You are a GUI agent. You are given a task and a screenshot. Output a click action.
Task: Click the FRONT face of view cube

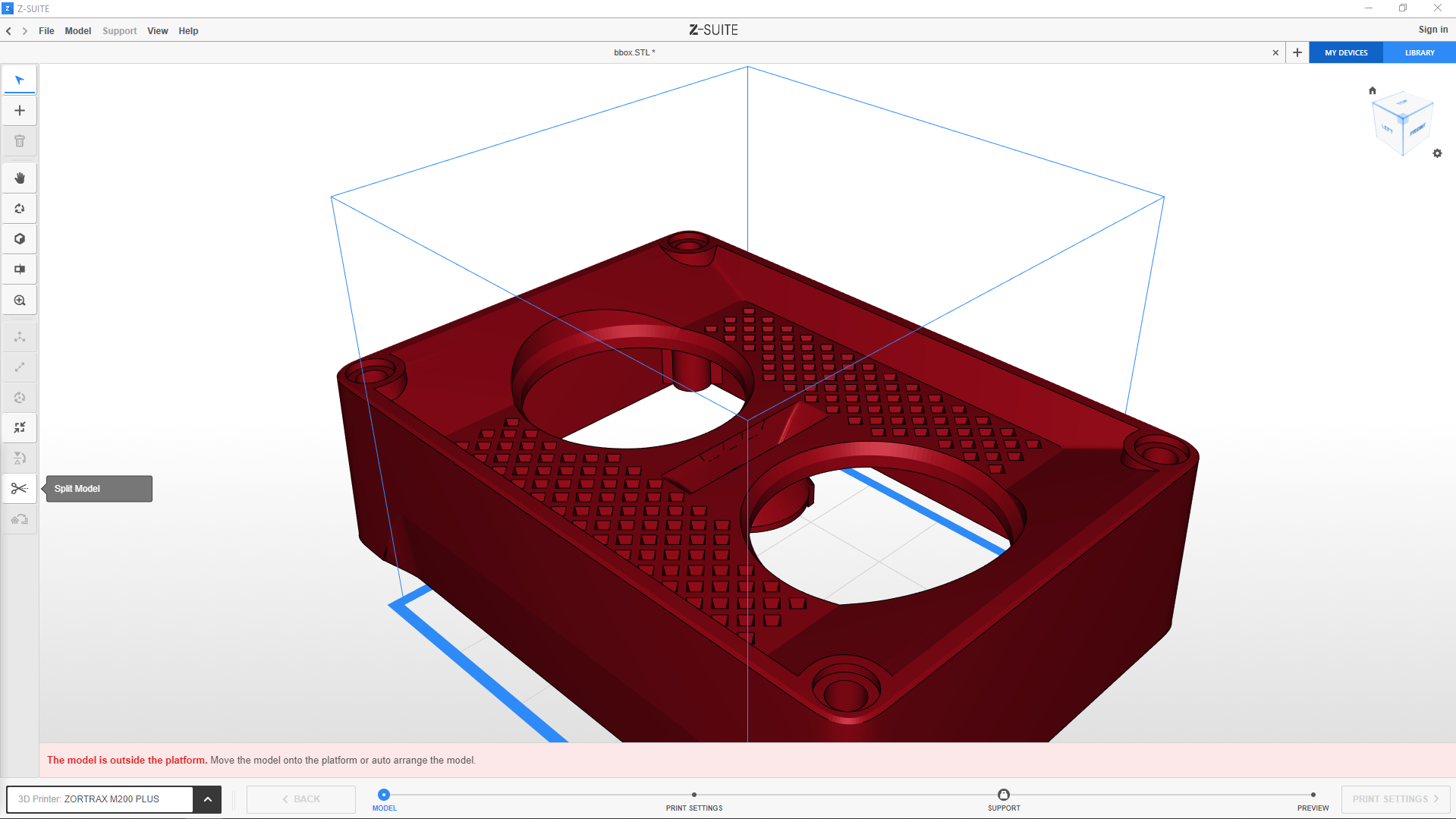tap(1417, 129)
